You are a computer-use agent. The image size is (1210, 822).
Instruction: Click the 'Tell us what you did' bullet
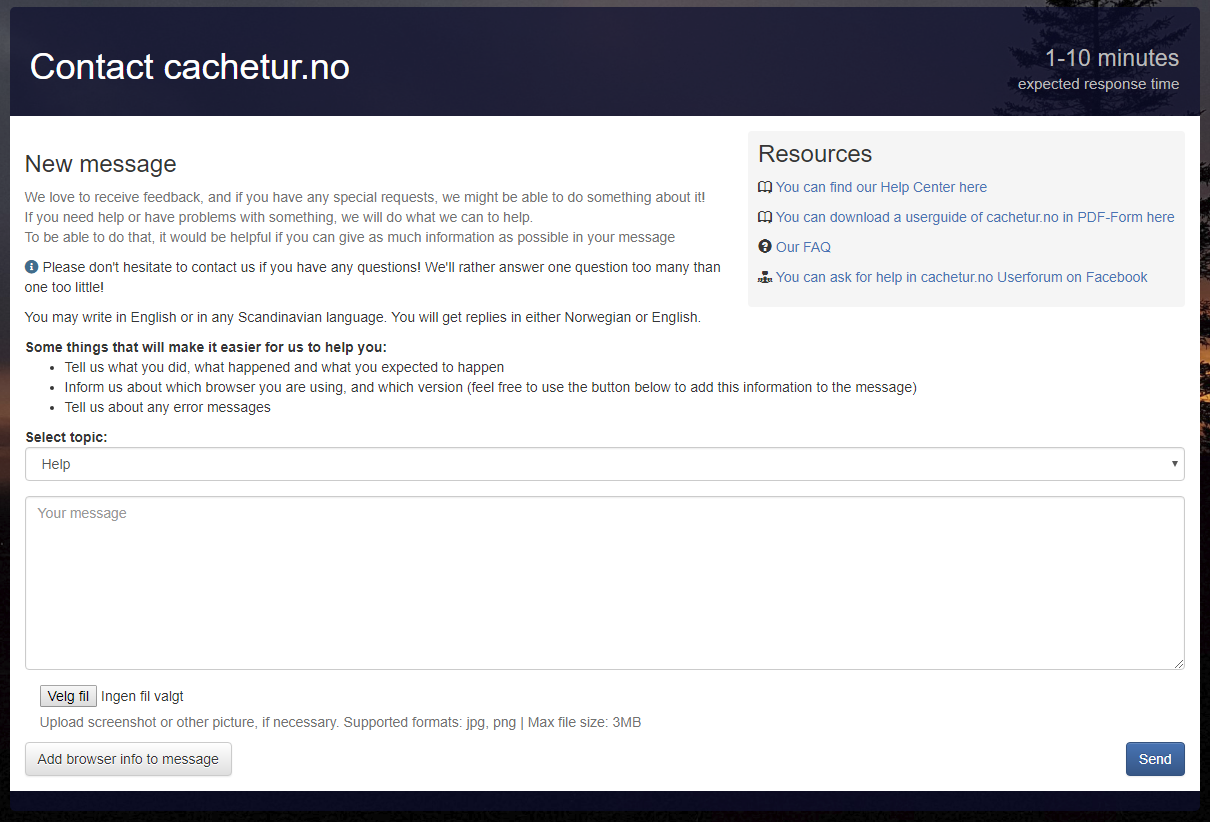point(284,367)
